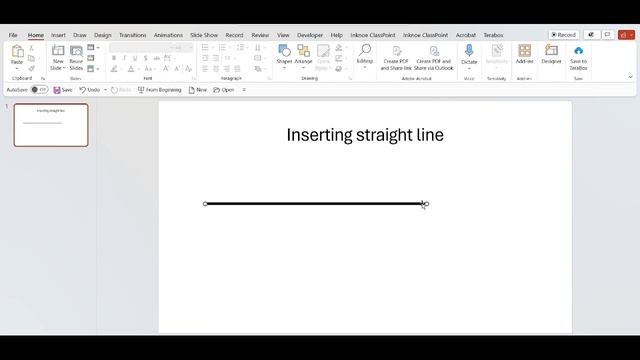Click the Font Color swatch
Screen dimensions: 640x360
coord(131,69)
